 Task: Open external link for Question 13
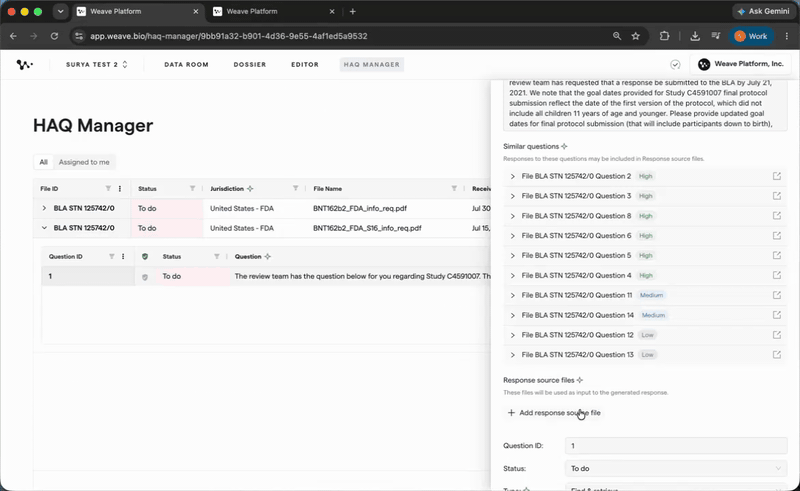coord(777,355)
